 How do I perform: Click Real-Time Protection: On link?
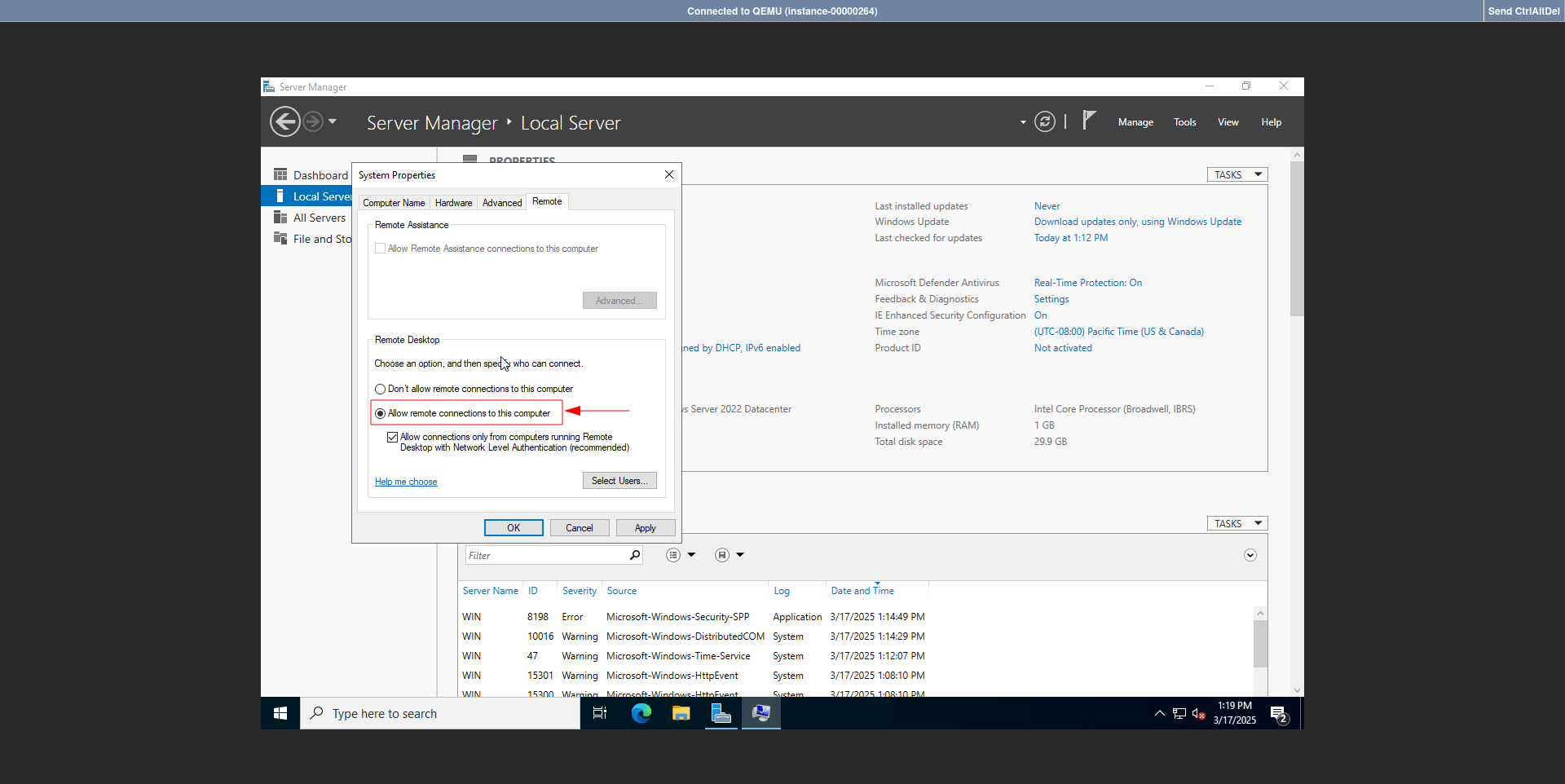pyautogui.click(x=1088, y=283)
